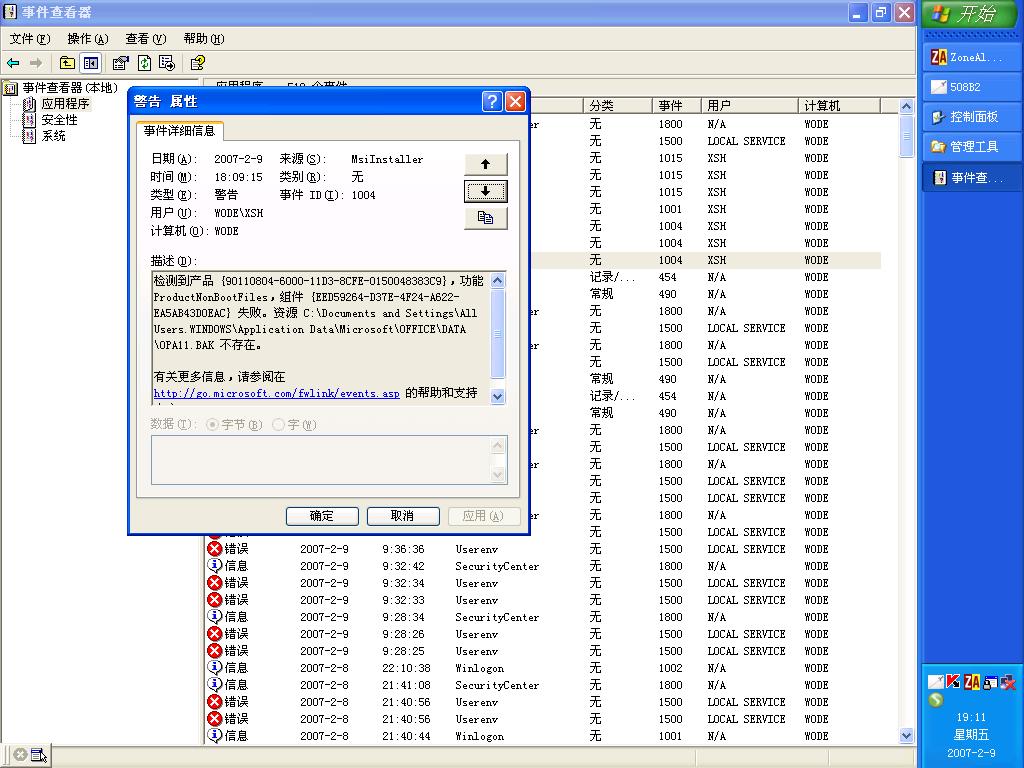Viewport: 1024px width, 768px height.
Task: Click the green Refresh toolbar icon
Action: point(144,63)
